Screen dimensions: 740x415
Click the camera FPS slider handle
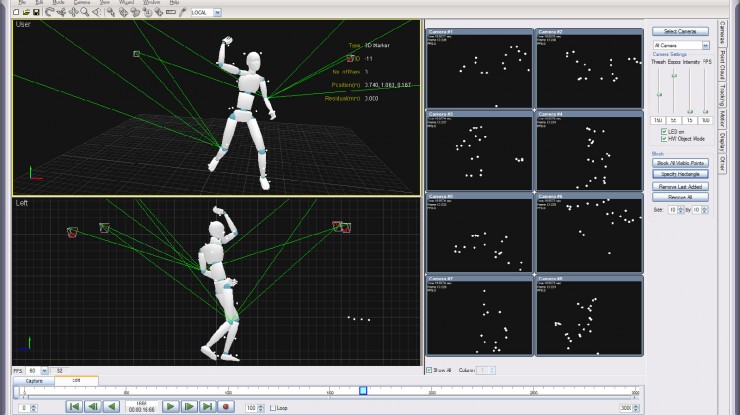(x=705, y=111)
